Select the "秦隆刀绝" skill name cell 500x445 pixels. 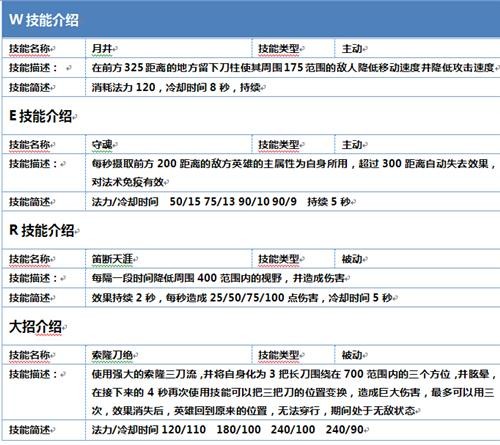[x=168, y=355]
